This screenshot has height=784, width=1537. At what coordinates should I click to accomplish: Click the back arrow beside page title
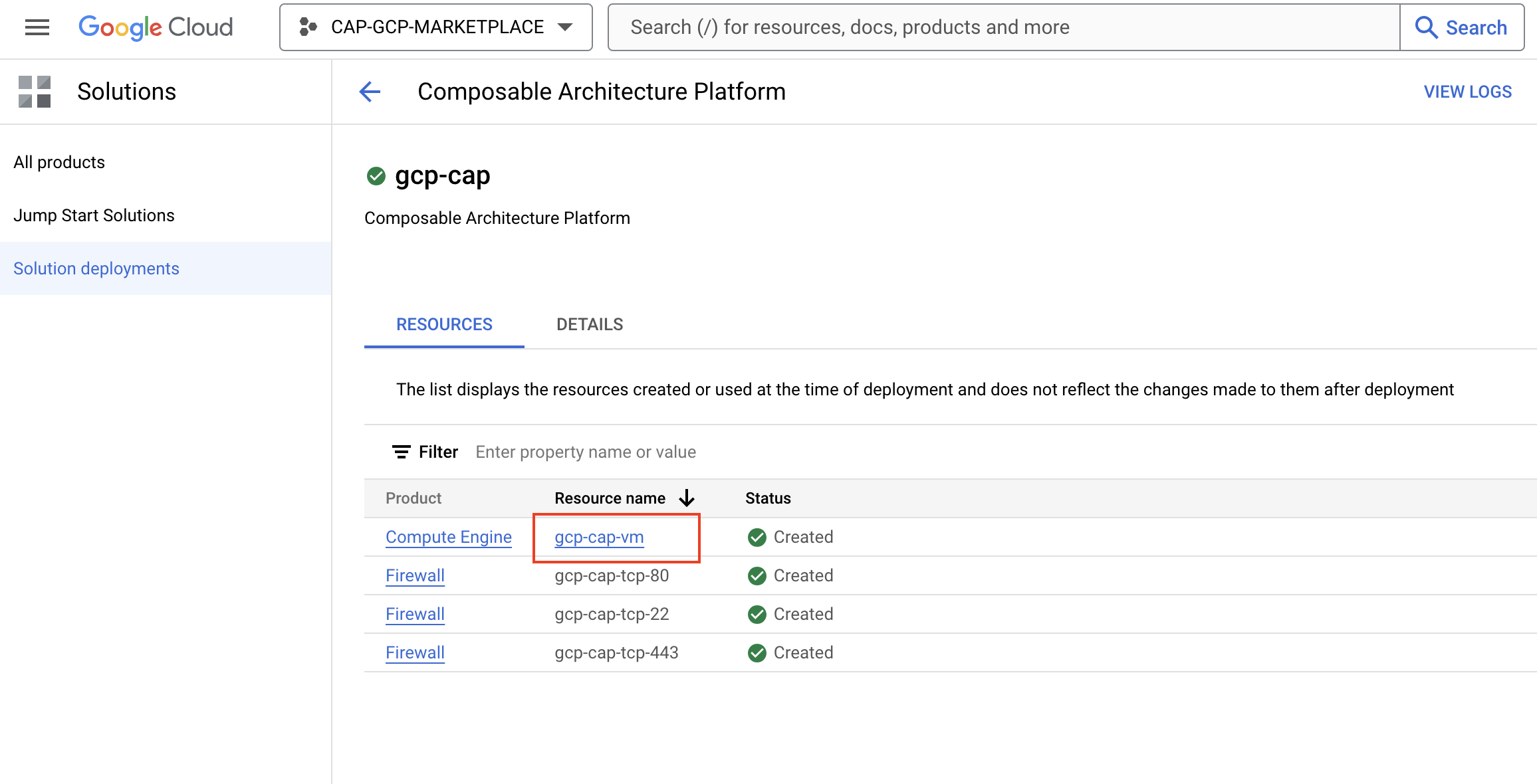click(x=370, y=92)
